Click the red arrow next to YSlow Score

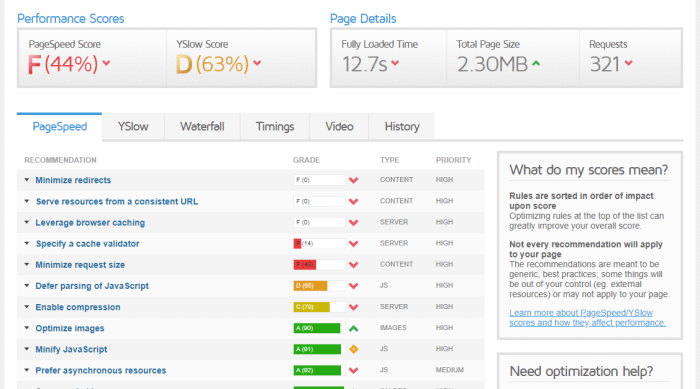[257, 63]
